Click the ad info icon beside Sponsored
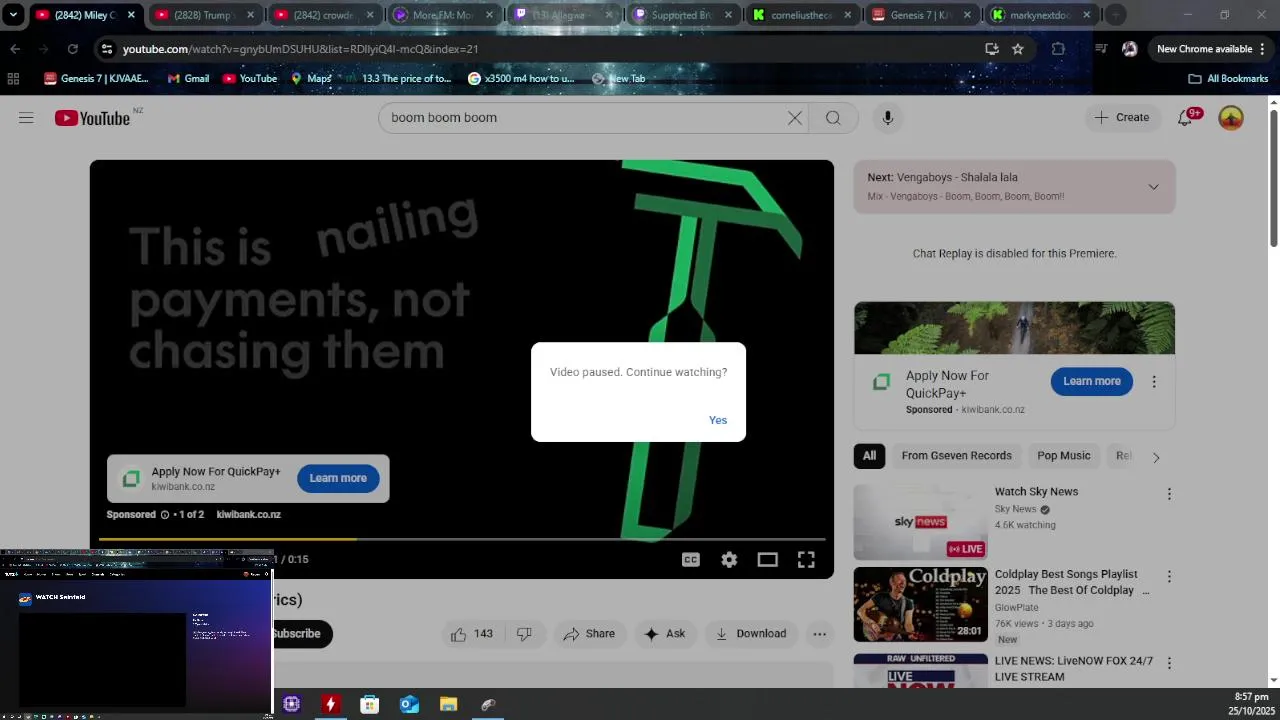 pyautogui.click(x=165, y=515)
